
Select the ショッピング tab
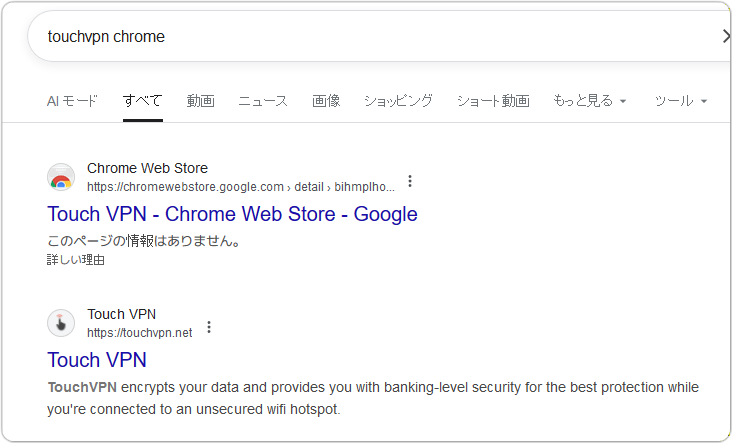pyautogui.click(x=398, y=101)
